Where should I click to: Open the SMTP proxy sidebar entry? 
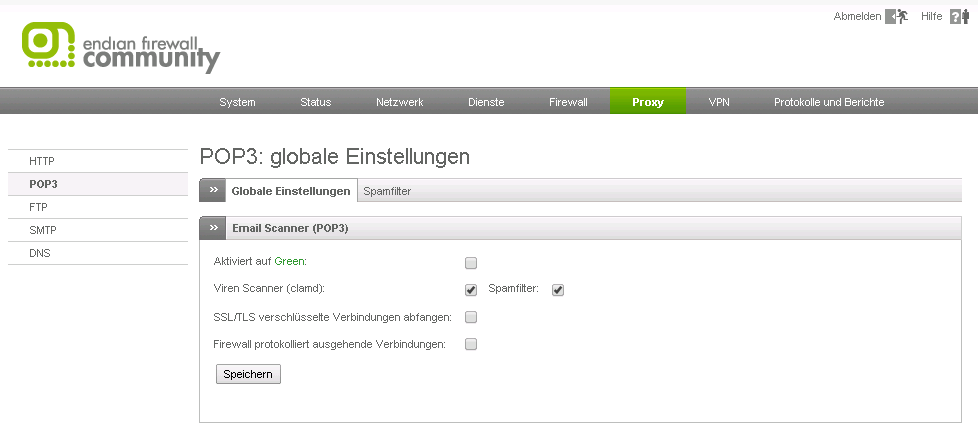pos(42,230)
